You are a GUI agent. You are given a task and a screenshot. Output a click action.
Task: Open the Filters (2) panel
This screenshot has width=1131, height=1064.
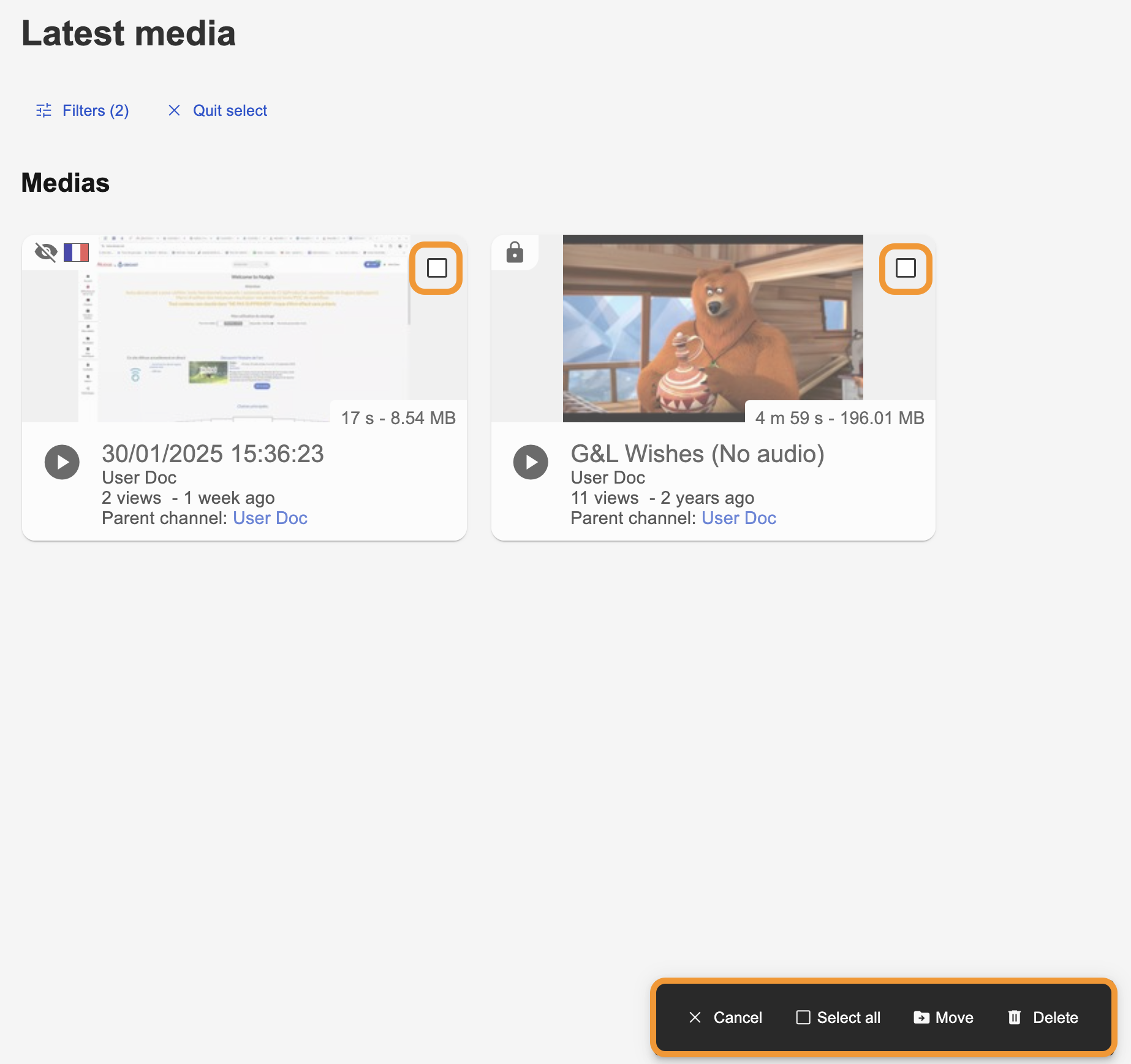[x=83, y=110]
